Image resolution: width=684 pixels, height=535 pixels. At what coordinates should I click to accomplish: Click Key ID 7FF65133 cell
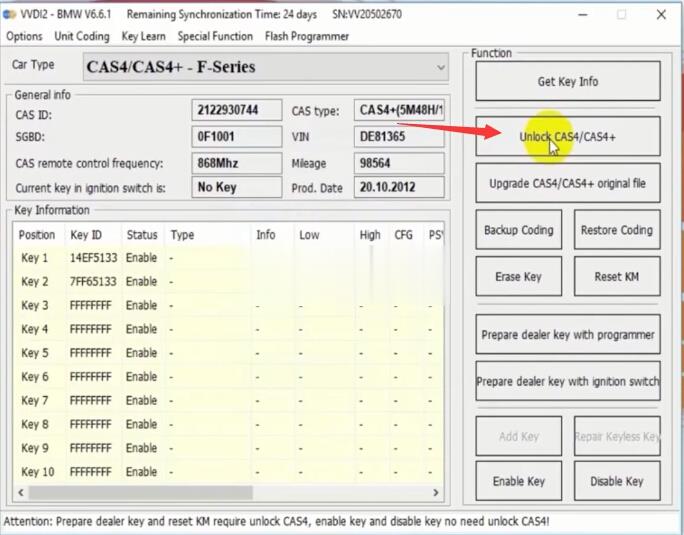[x=93, y=281]
